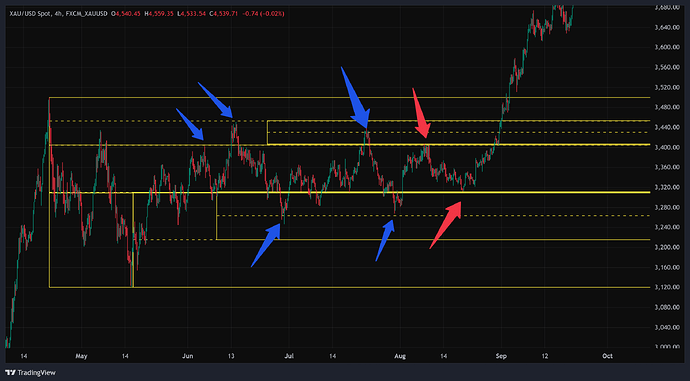
Task: Click the May label on time axis
Action: pyautogui.click(x=81, y=356)
